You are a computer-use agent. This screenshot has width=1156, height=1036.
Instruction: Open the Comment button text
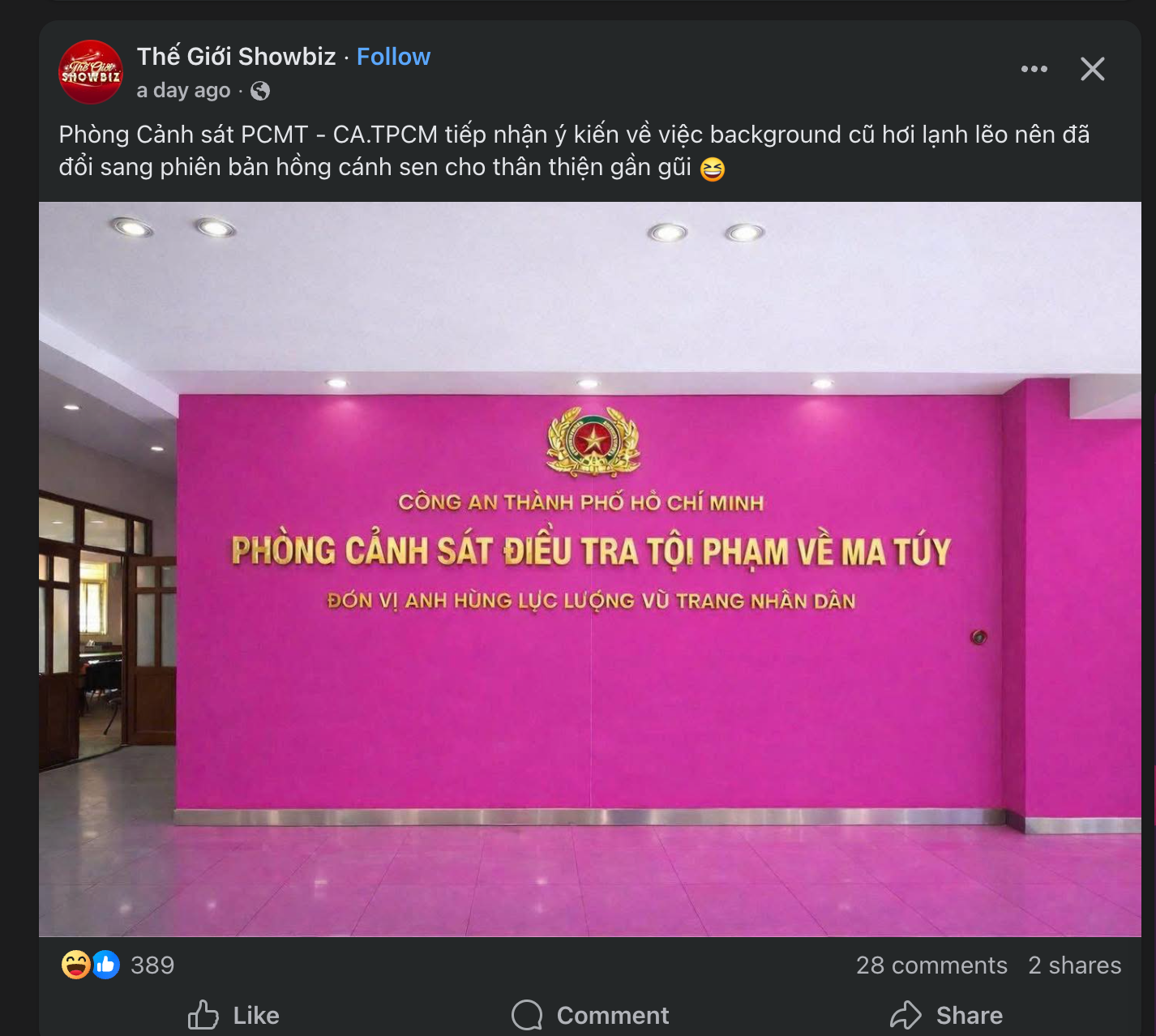click(613, 1016)
